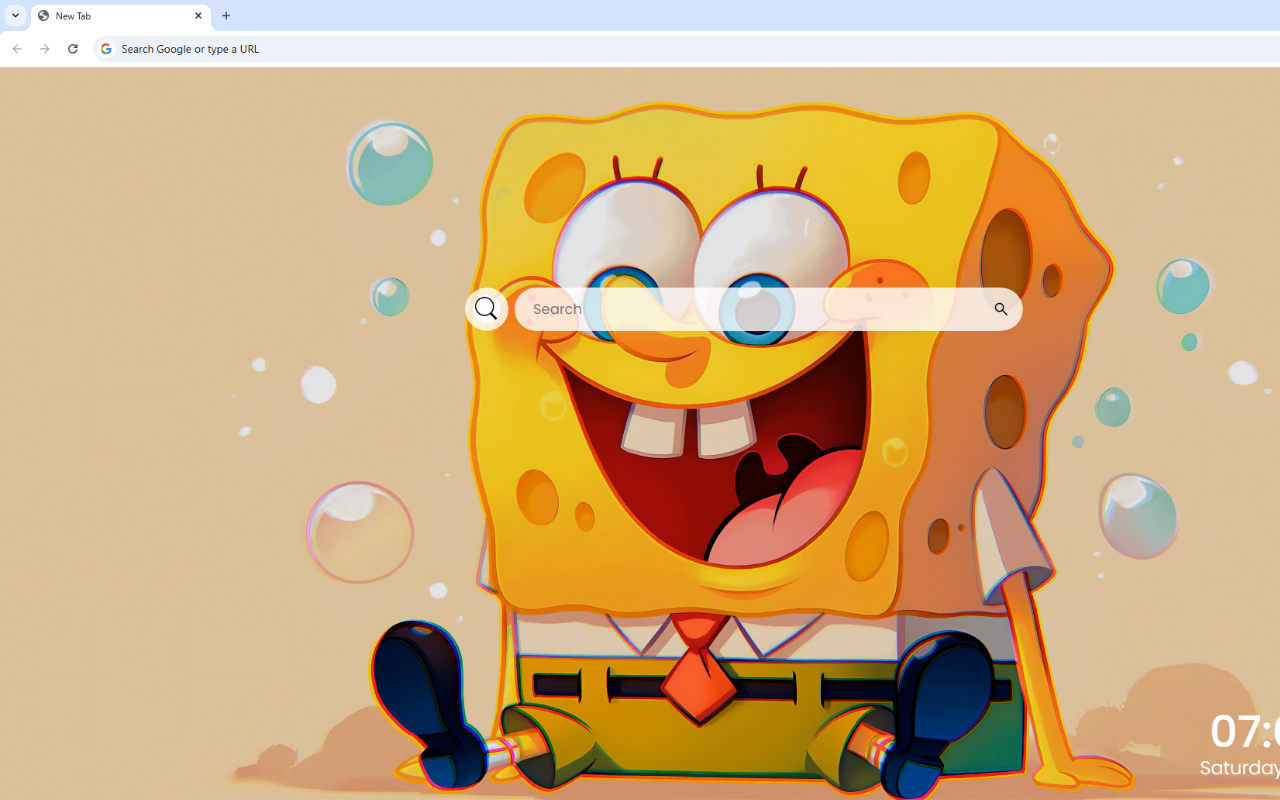Click the 07:0 clock display
Image resolution: width=1280 pixels, height=800 pixels.
pyautogui.click(x=1240, y=733)
